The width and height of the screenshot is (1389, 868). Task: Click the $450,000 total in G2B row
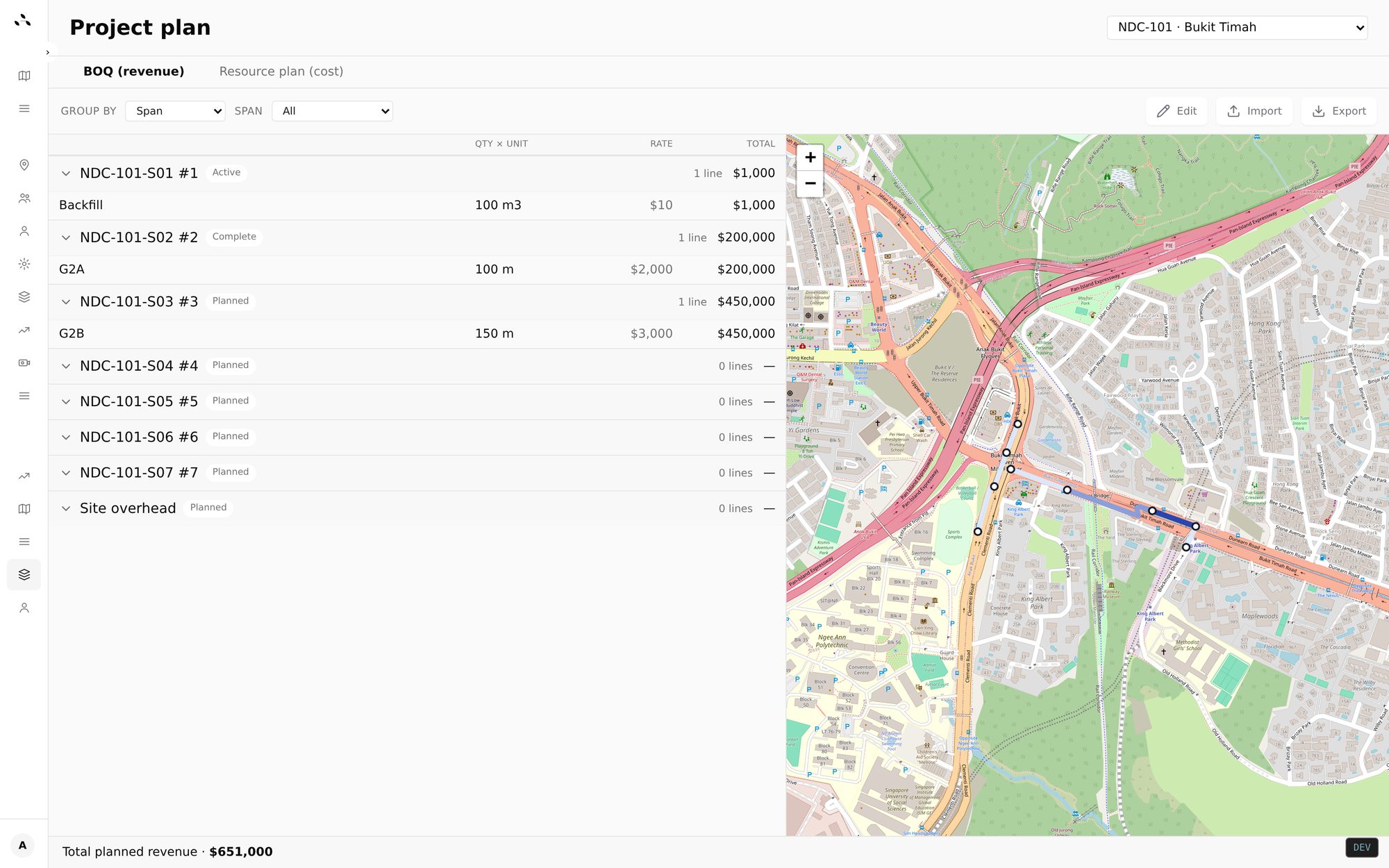tap(746, 333)
